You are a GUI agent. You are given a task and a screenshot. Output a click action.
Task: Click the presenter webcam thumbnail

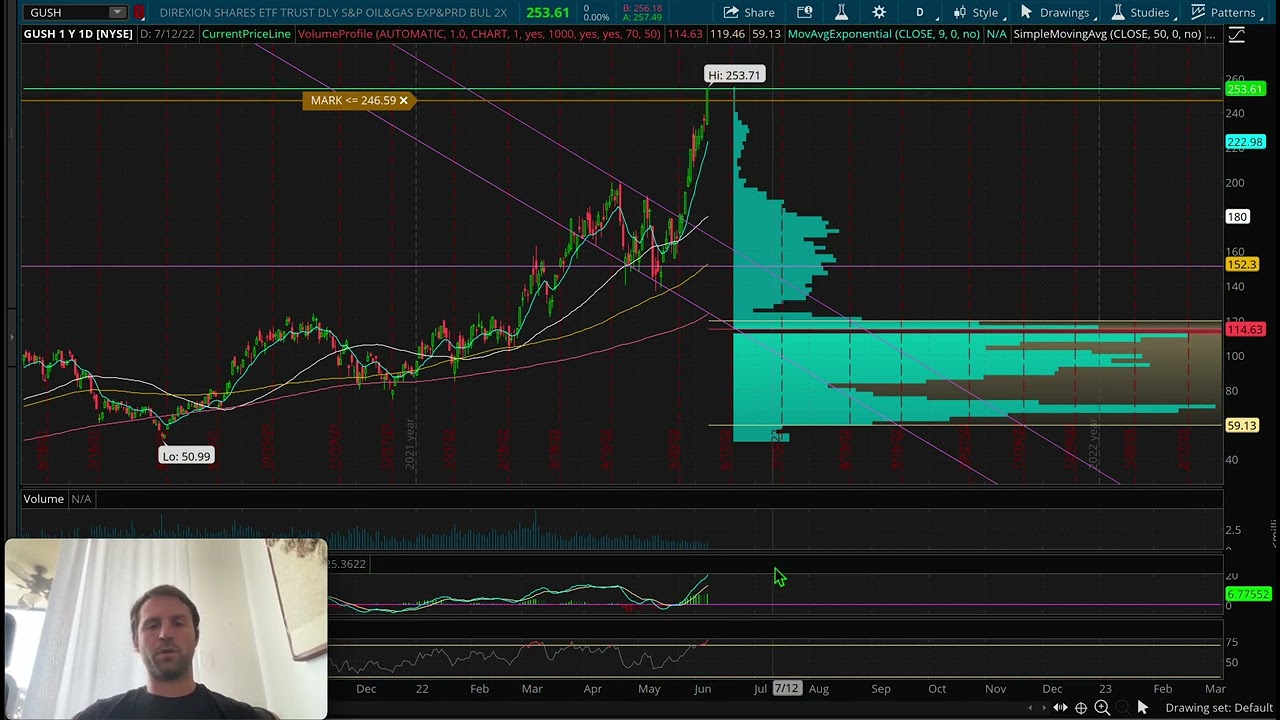click(x=165, y=629)
